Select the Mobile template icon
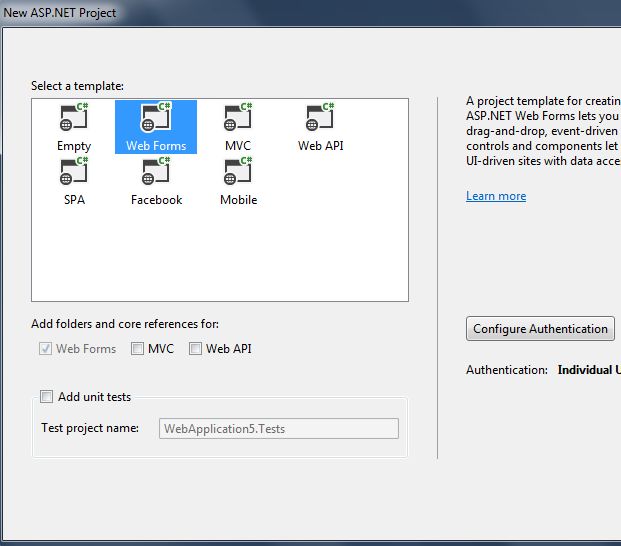 pos(238,171)
